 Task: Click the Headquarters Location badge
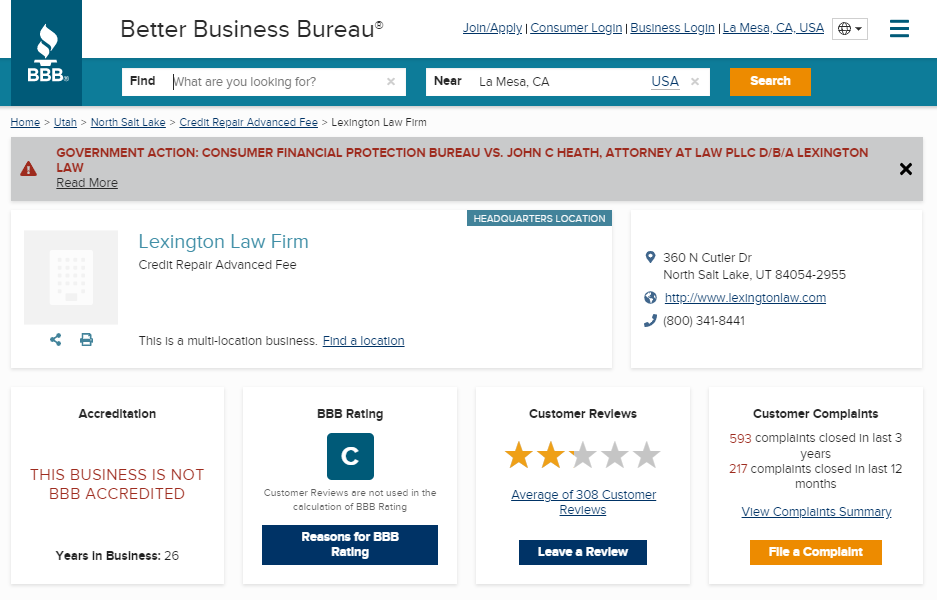point(540,218)
